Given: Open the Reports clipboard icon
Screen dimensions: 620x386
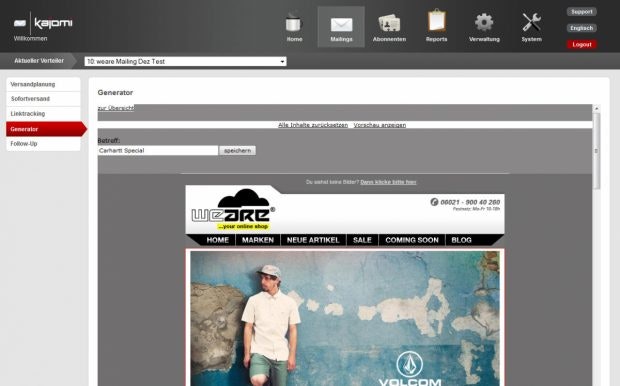Looking at the screenshot, I should [x=437, y=21].
